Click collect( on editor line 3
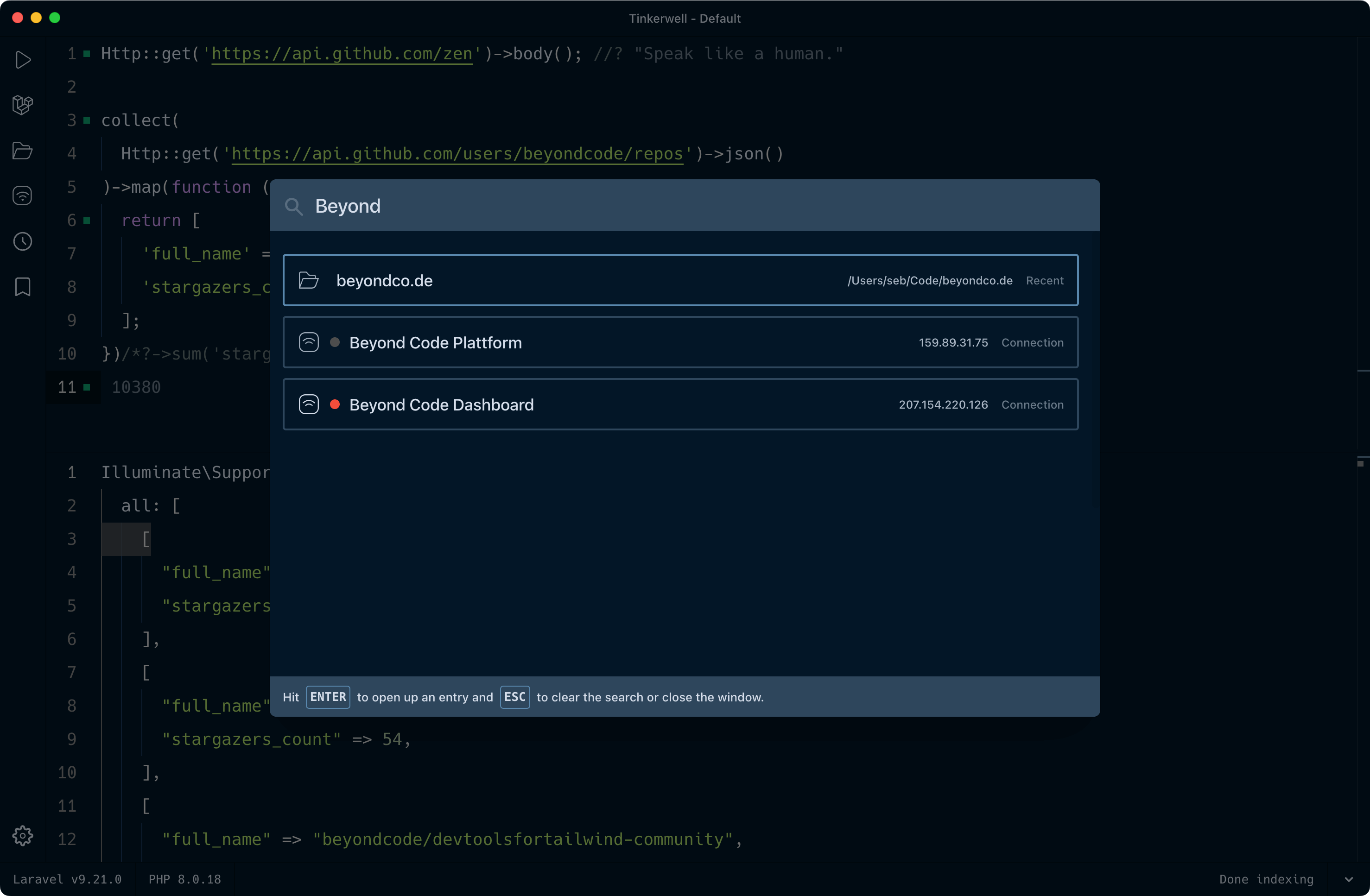The height and width of the screenshot is (896, 1370). pos(140,120)
